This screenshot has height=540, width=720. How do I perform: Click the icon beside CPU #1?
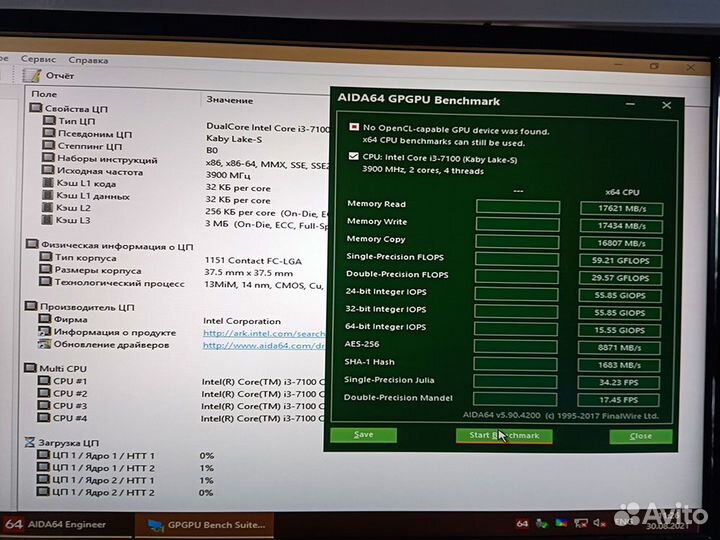(x=44, y=380)
